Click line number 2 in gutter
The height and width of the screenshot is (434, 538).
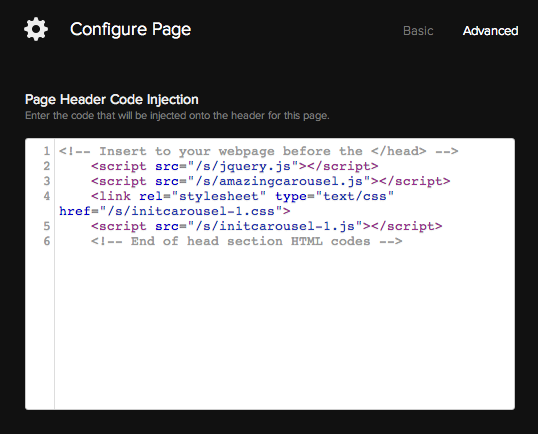click(x=47, y=166)
